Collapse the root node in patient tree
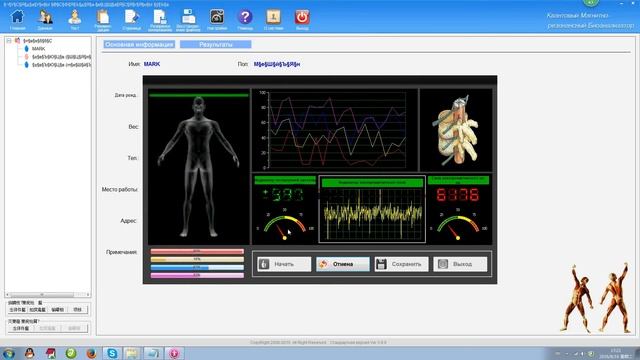Screen dimensions: 640x360 [9, 41]
